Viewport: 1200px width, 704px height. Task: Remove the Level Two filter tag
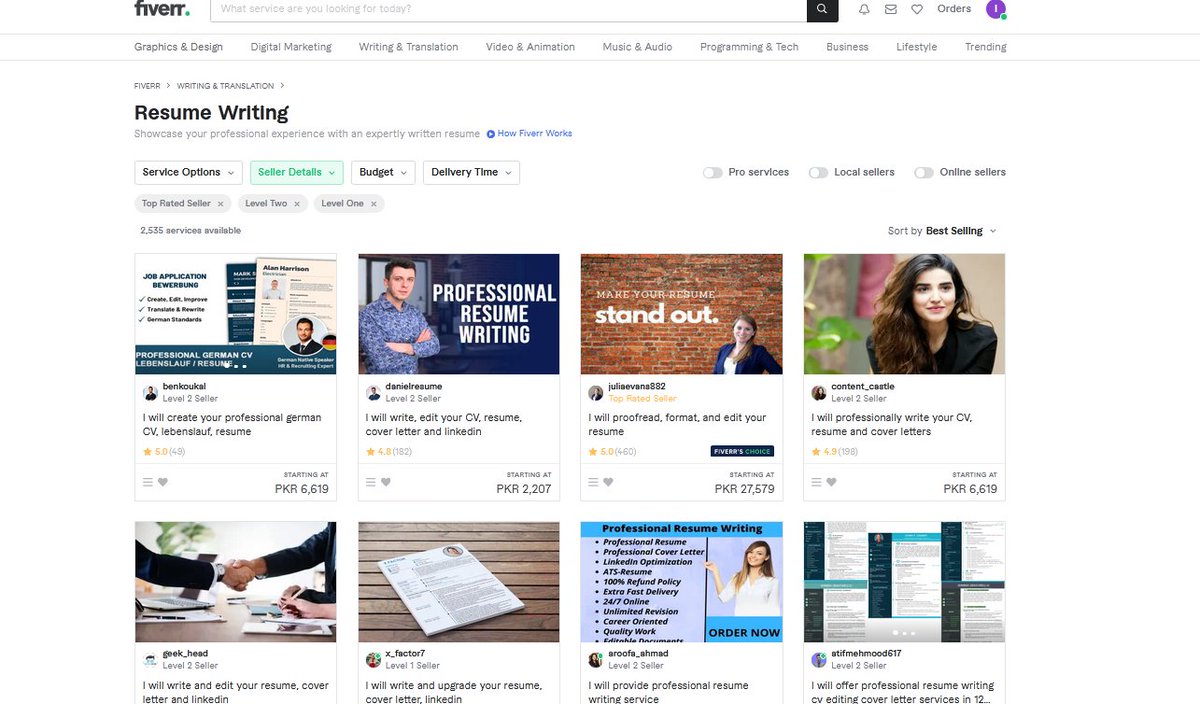(297, 203)
